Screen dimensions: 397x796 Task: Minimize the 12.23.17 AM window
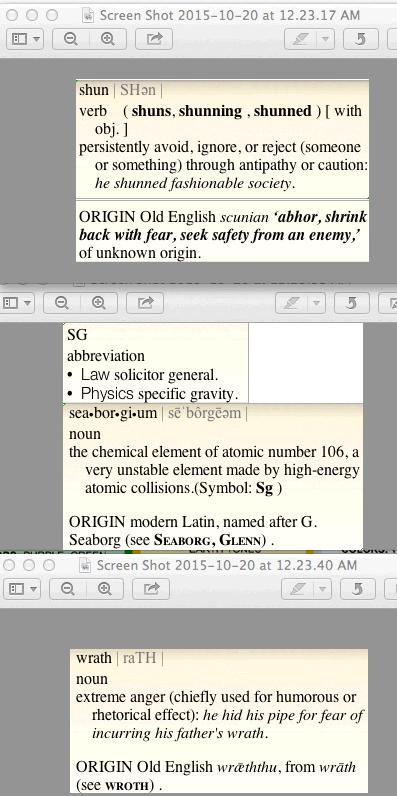click(x=31, y=15)
